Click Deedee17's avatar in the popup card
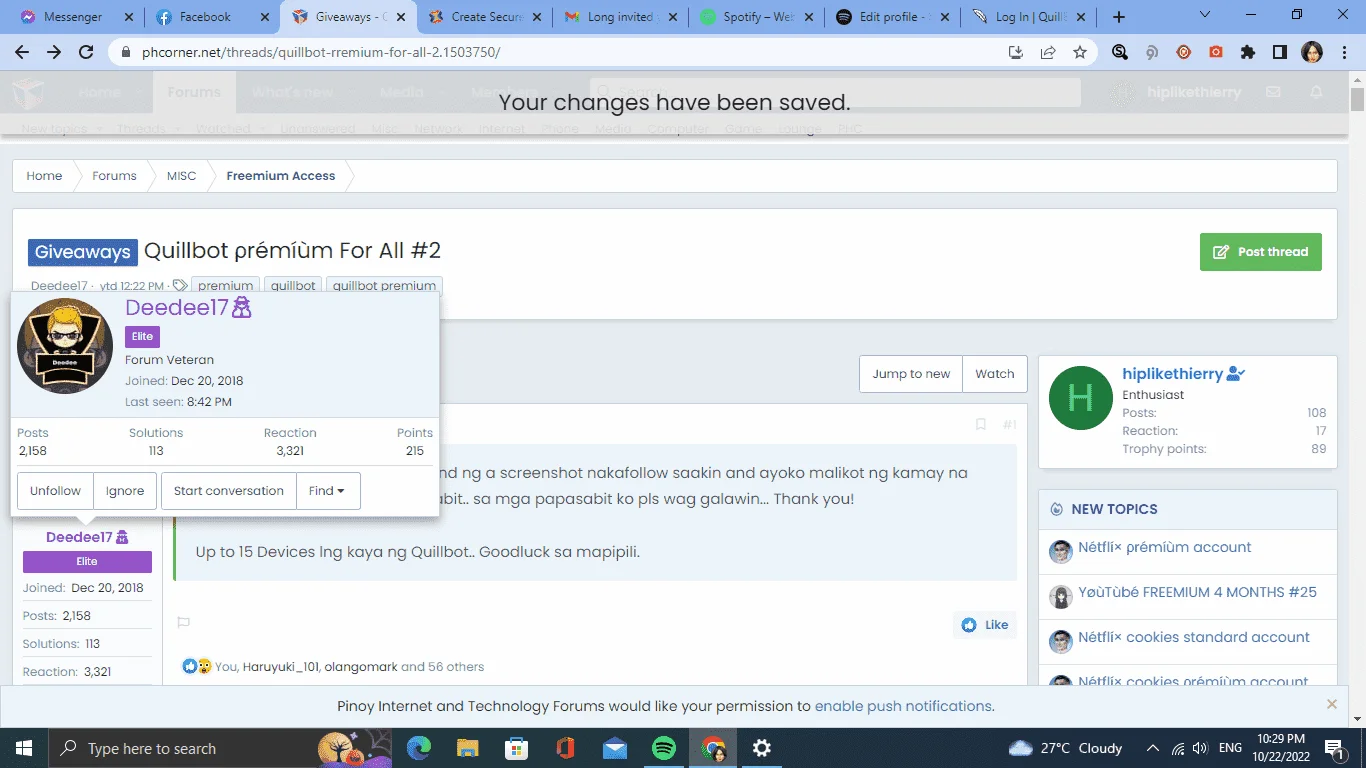Image resolution: width=1366 pixels, height=768 pixels. [65, 346]
